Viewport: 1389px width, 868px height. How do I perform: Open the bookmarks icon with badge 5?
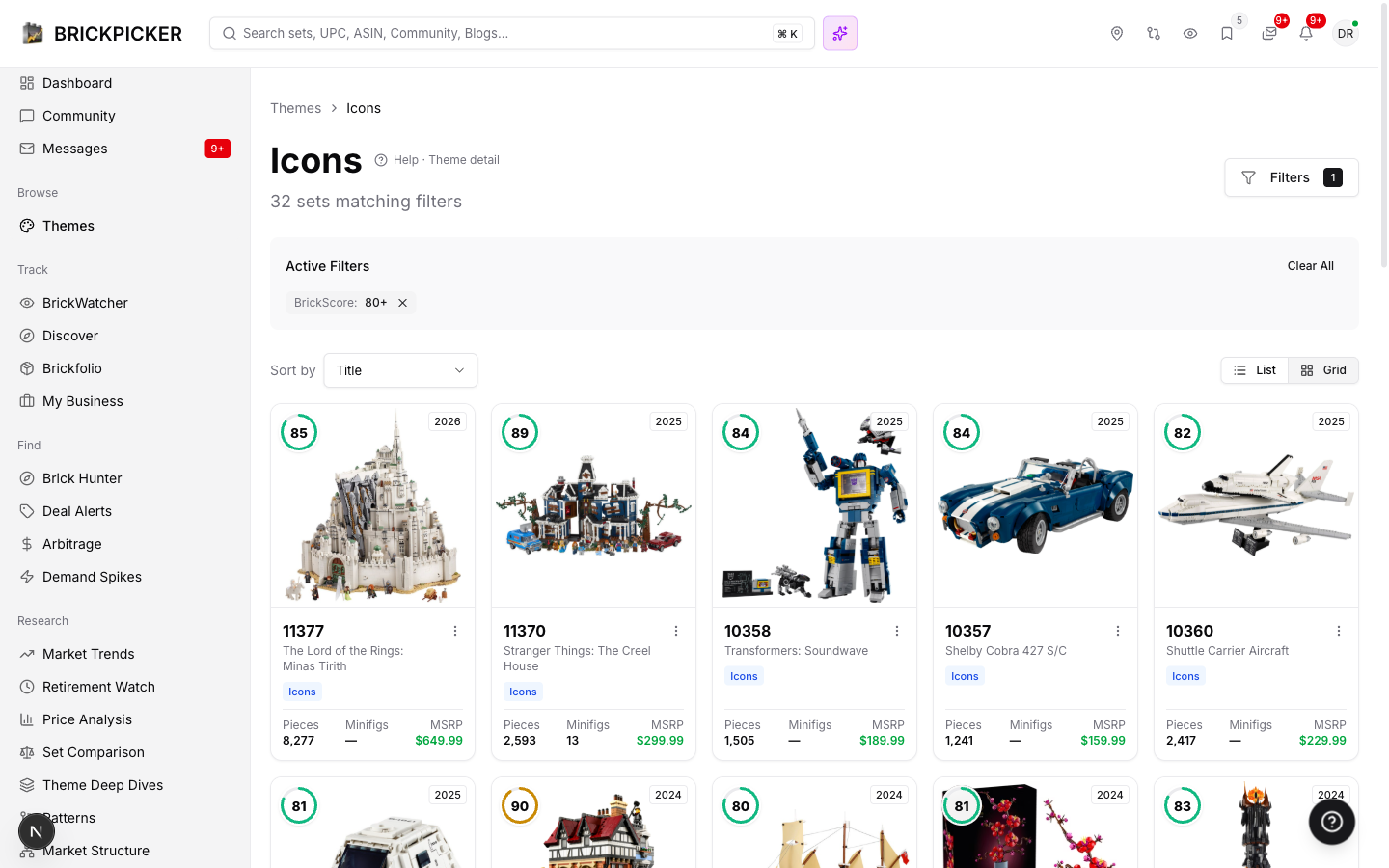(x=1227, y=34)
